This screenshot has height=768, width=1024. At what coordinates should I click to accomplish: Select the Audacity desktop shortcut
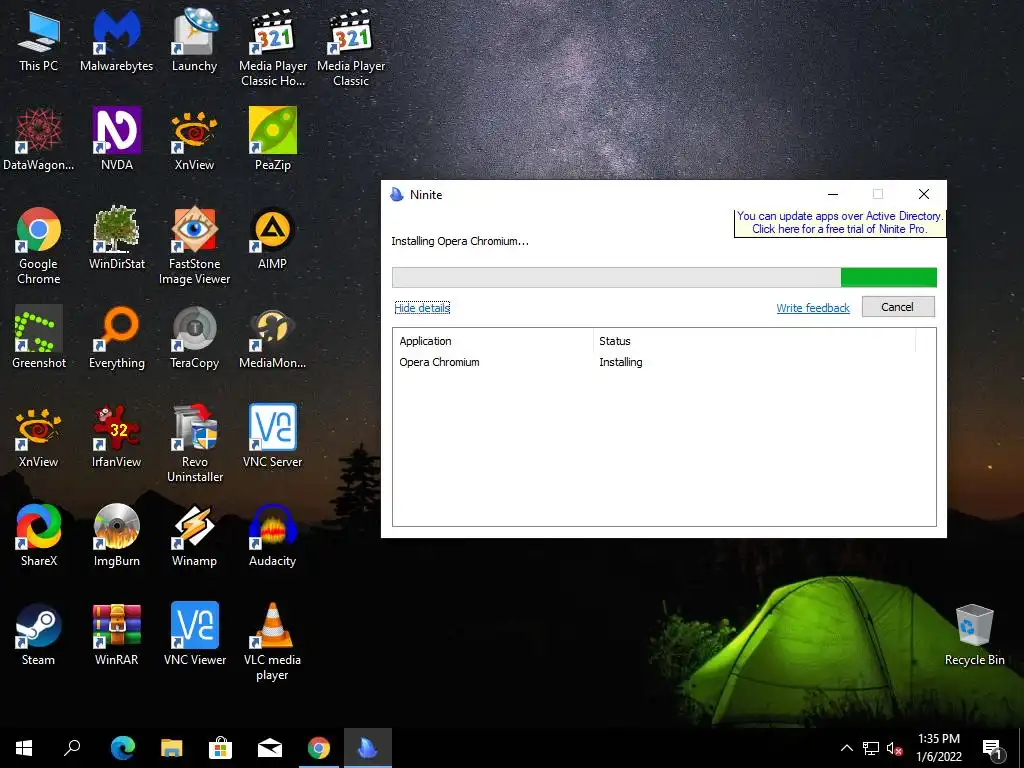[x=272, y=536]
